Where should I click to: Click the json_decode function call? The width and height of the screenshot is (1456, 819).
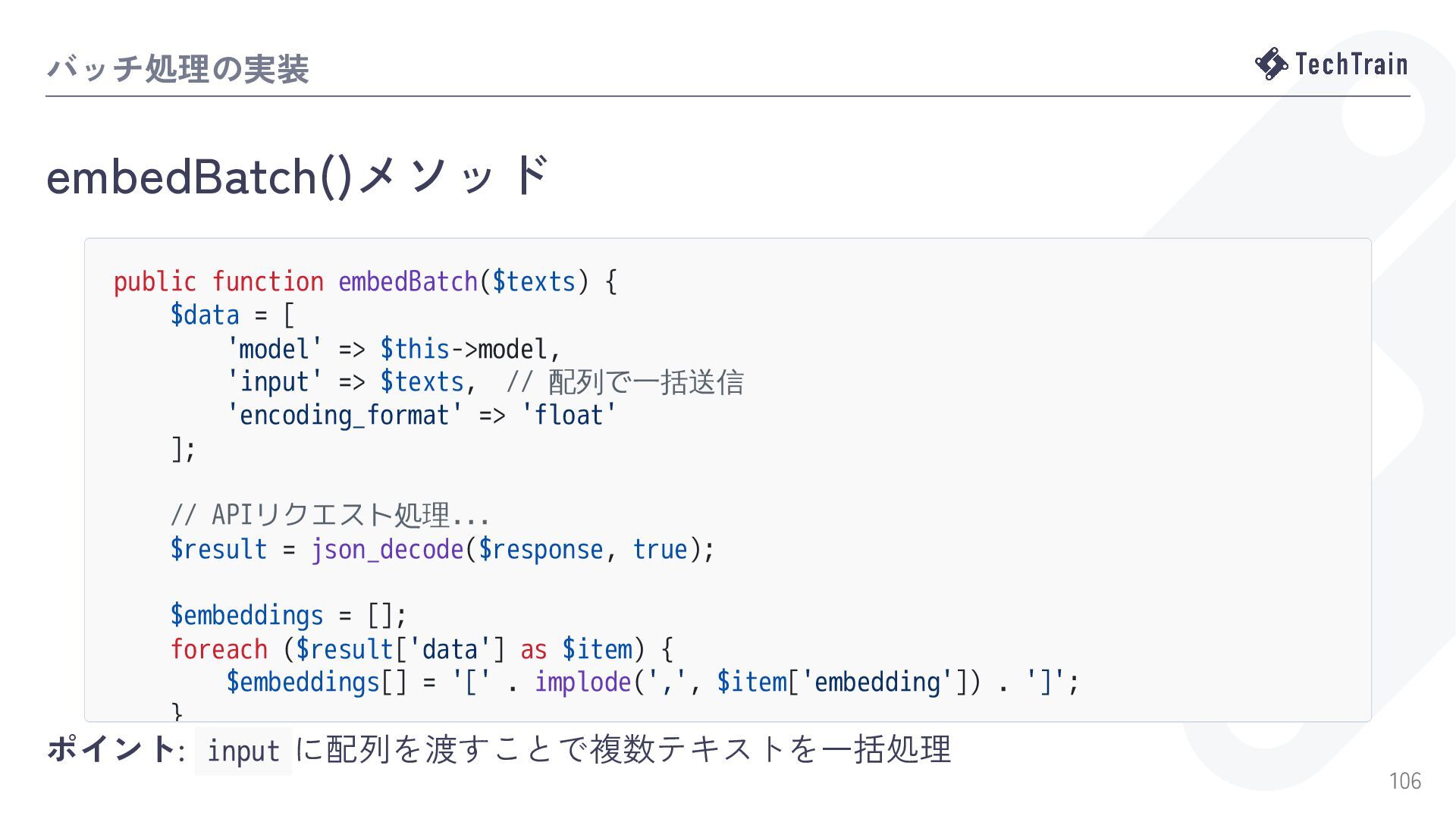coord(387,549)
